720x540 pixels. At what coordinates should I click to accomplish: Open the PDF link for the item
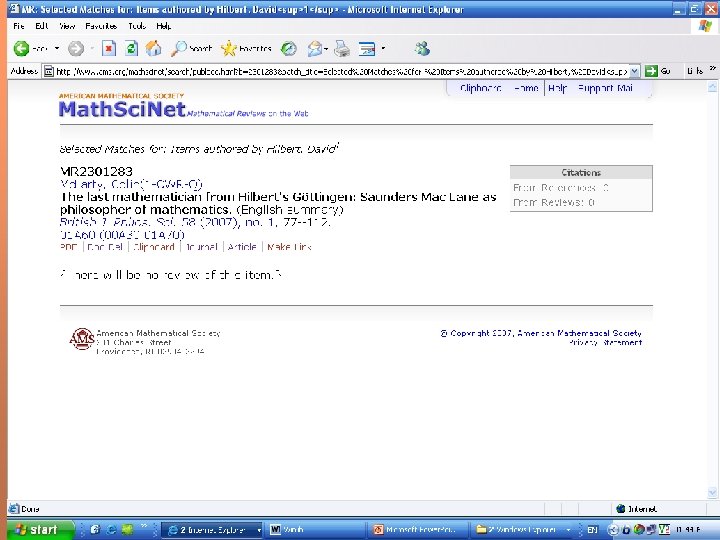coord(68,247)
